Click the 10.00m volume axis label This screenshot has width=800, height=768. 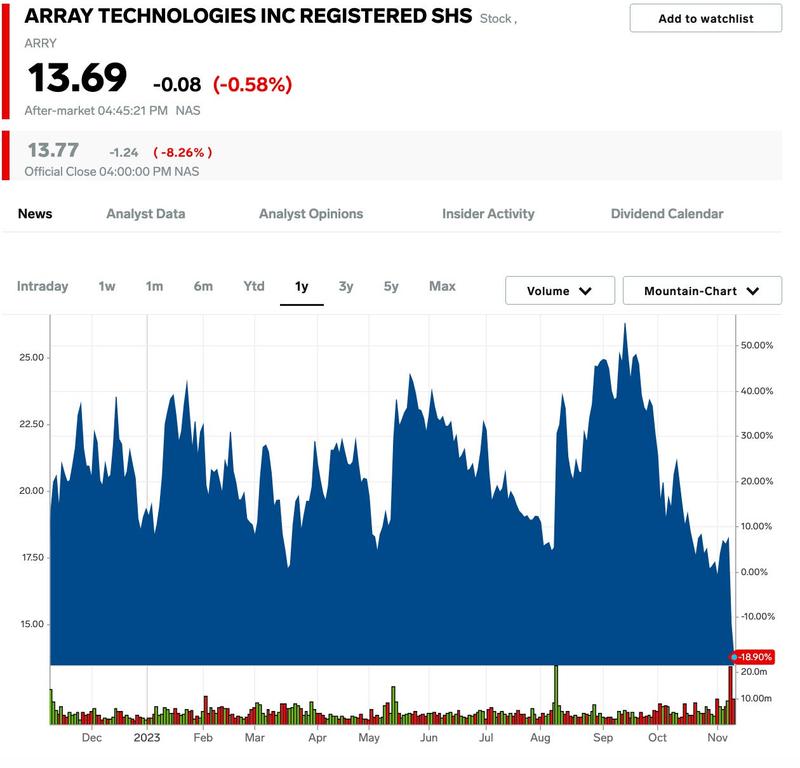point(756,698)
